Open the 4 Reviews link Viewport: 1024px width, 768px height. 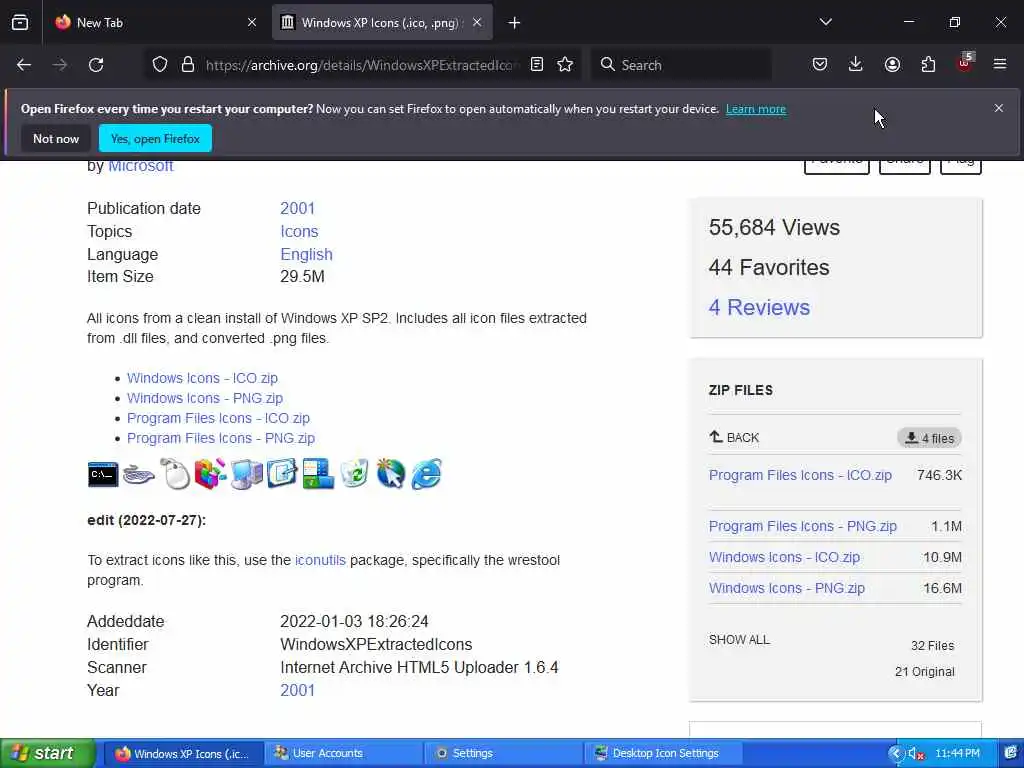[759, 307]
